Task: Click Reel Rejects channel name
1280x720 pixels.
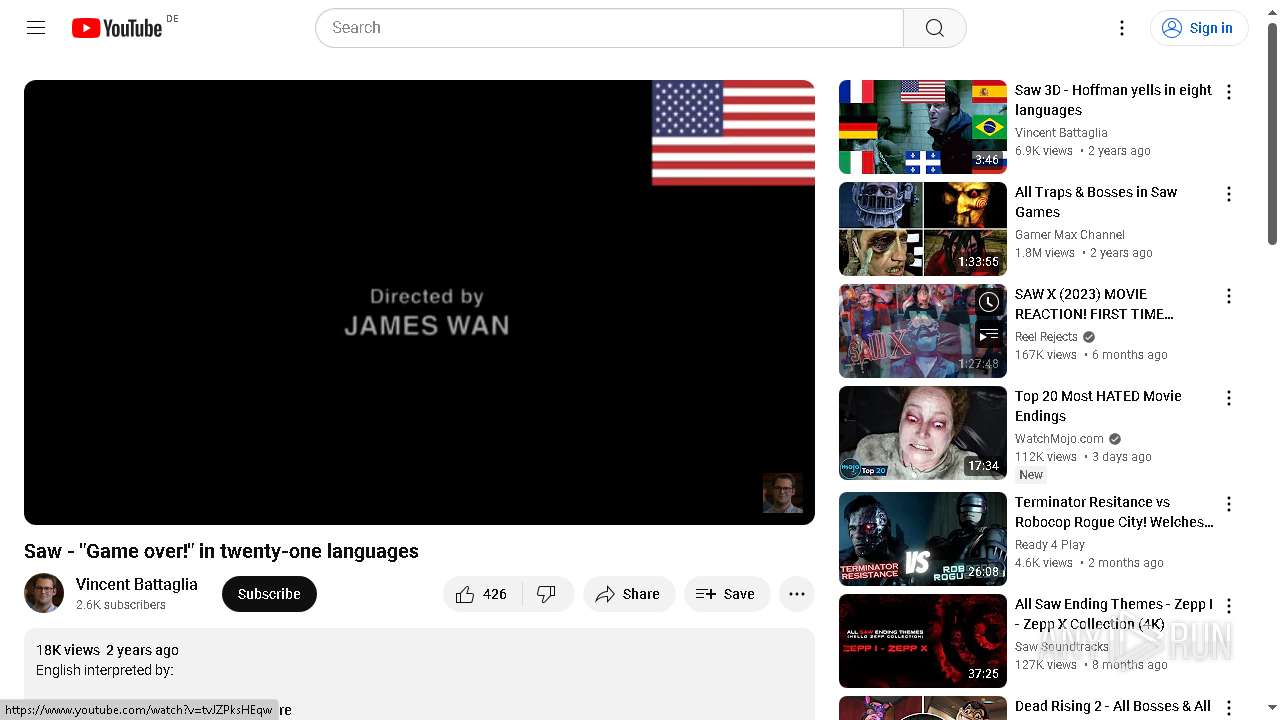Action: point(1046,337)
